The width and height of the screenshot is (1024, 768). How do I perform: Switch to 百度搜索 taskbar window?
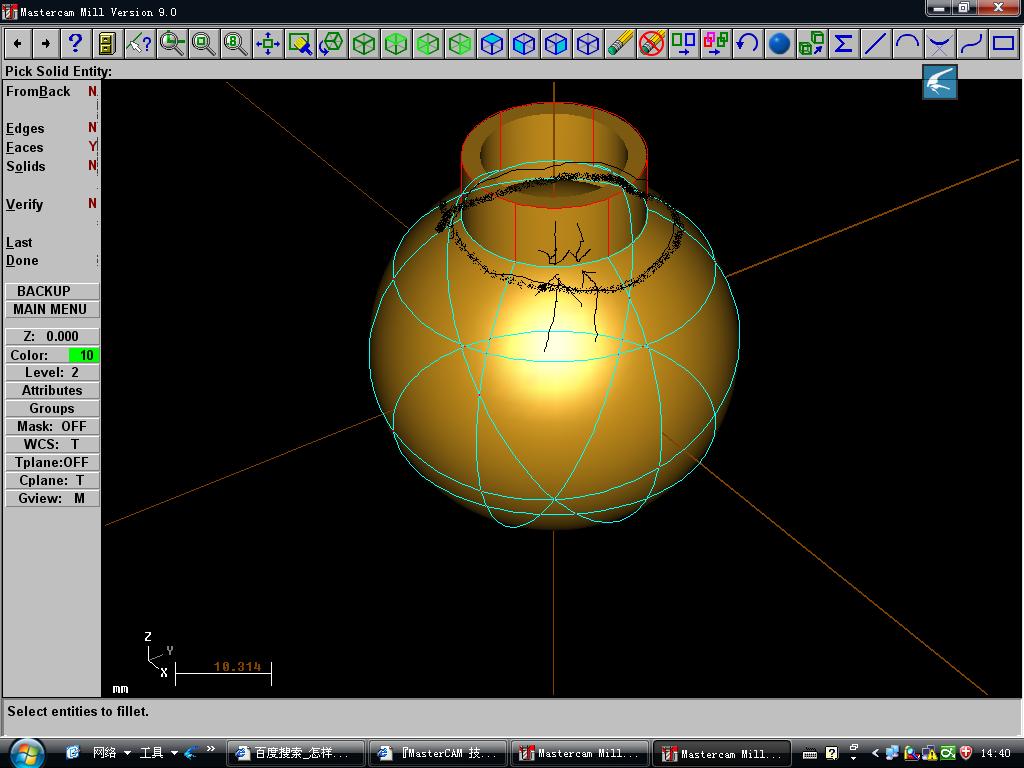(x=295, y=753)
